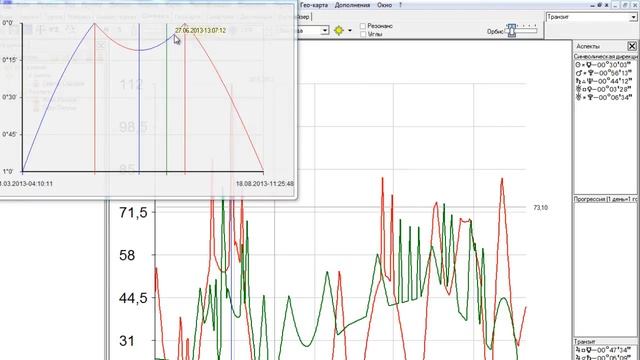Click the 73,10 value label on chart
Screen dimensions: 640x360
540,208
